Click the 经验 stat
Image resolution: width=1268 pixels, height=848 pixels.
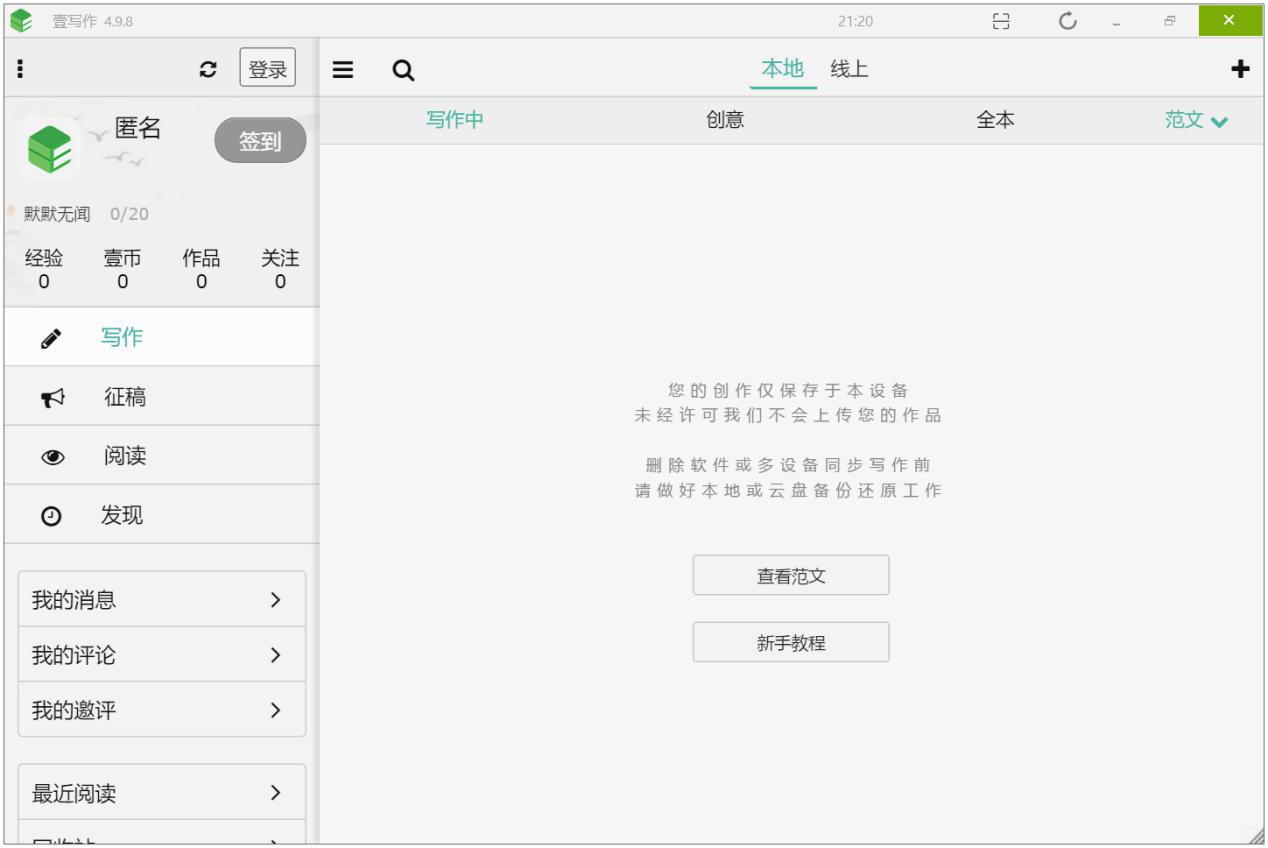[44, 269]
